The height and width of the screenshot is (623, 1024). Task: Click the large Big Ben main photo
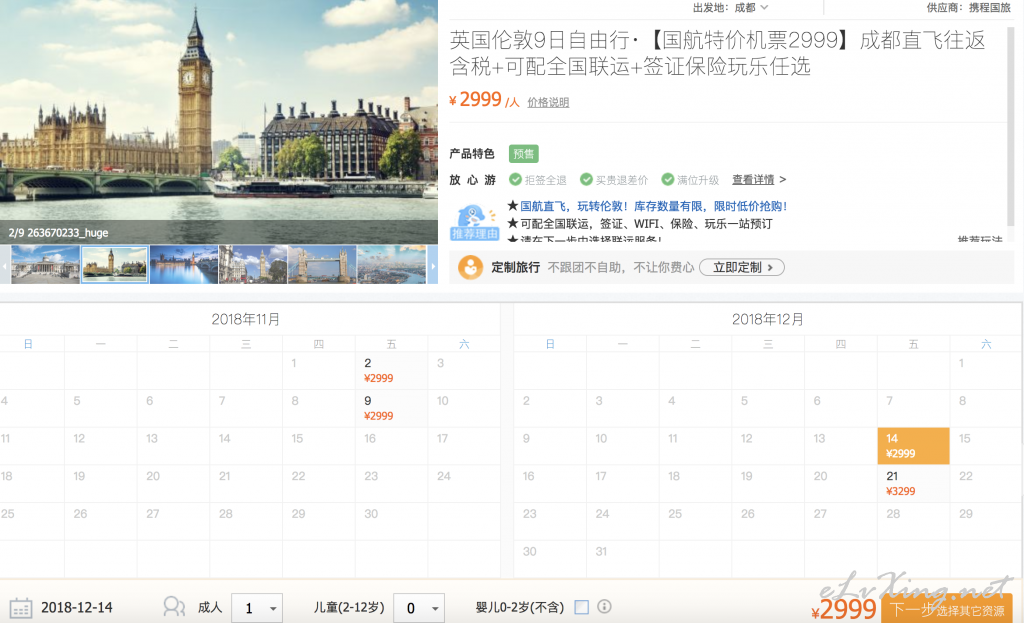(x=219, y=122)
